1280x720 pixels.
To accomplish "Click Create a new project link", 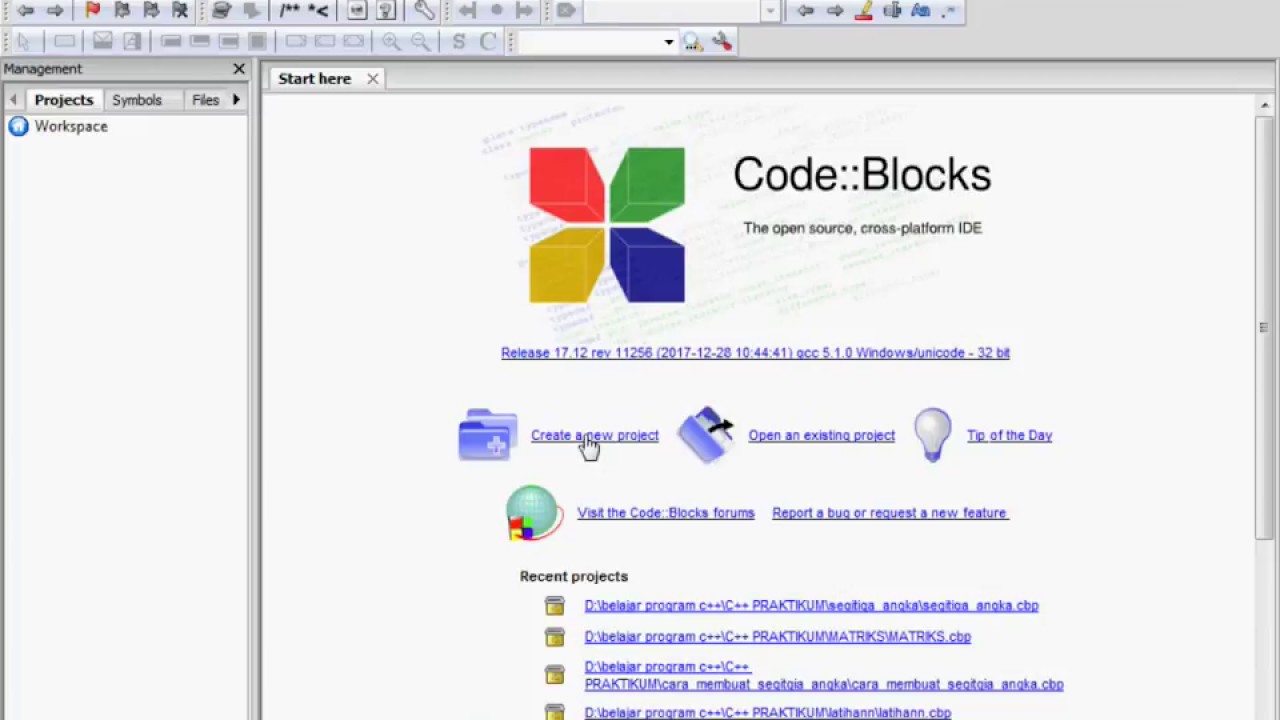I will coord(595,435).
